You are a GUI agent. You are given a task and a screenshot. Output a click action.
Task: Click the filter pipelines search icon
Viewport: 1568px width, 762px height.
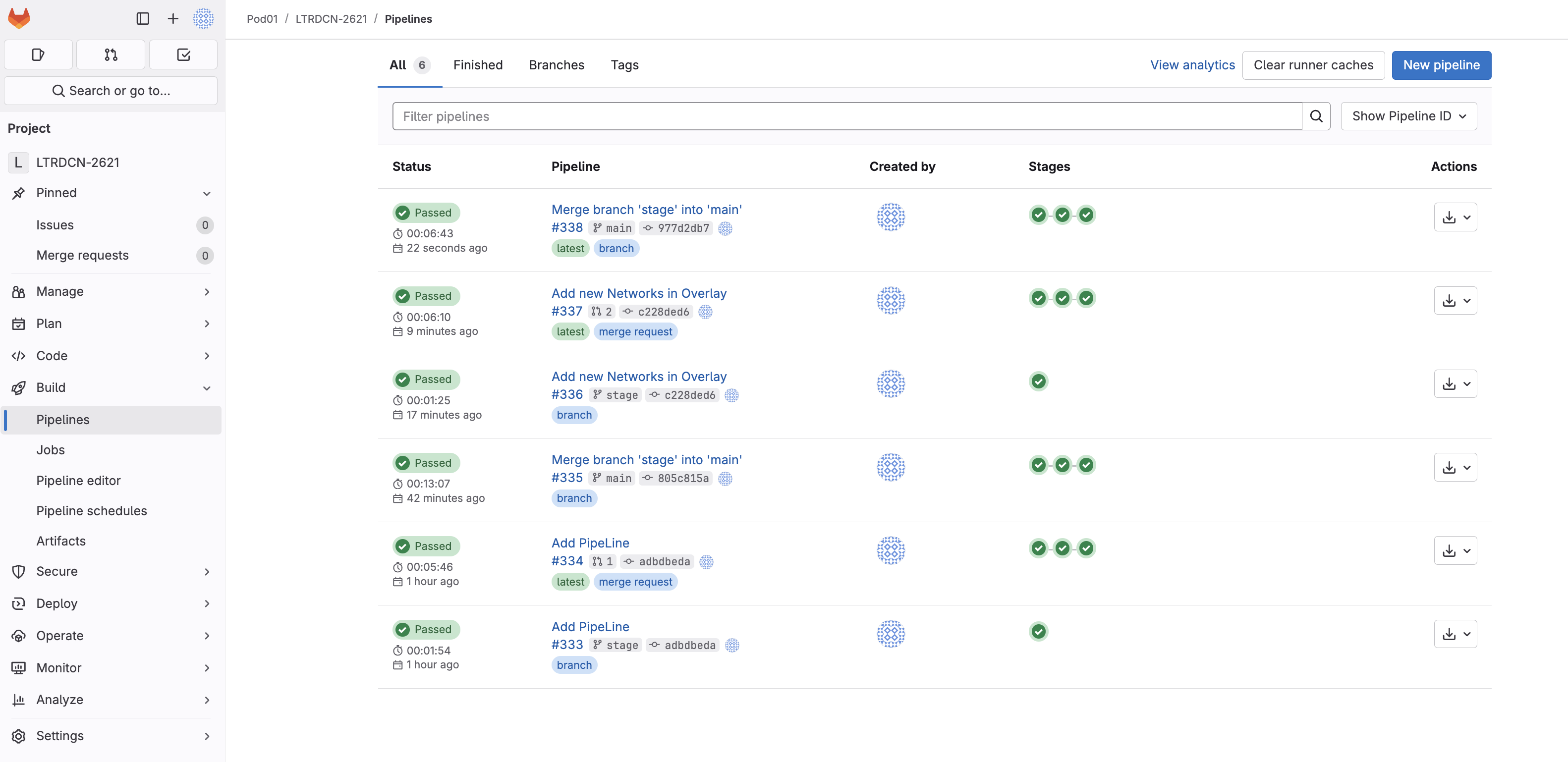1315,116
